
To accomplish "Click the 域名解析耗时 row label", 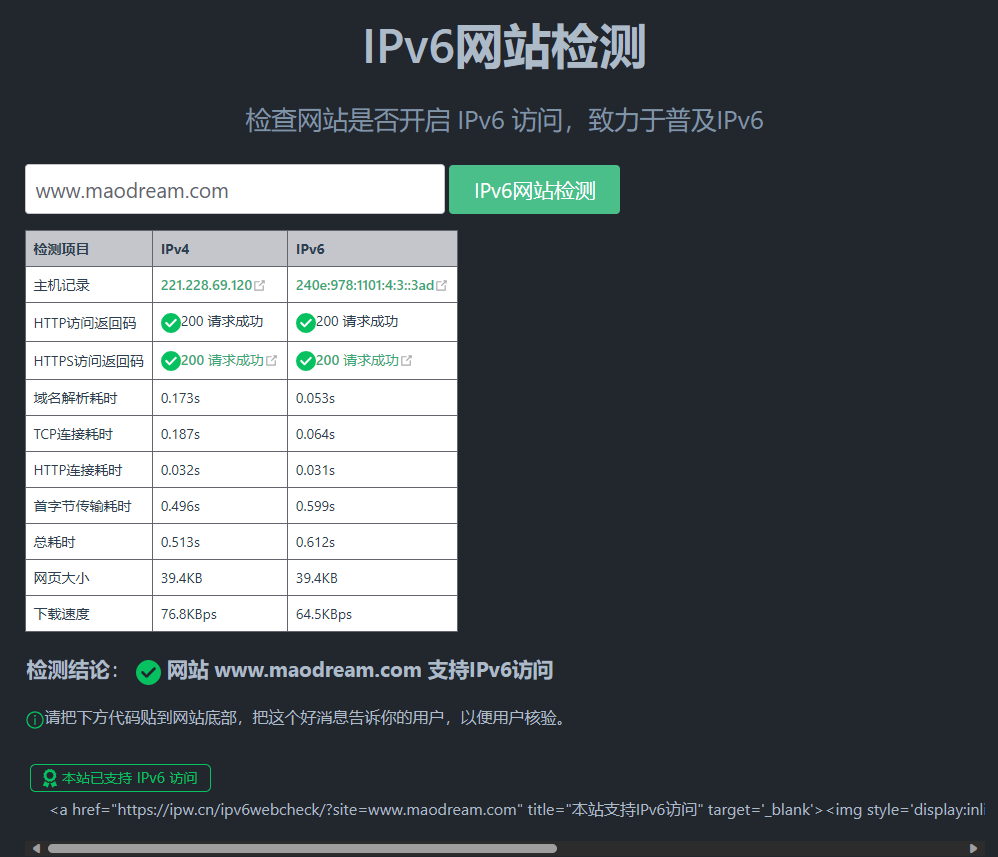I will pyautogui.click(x=76, y=399).
